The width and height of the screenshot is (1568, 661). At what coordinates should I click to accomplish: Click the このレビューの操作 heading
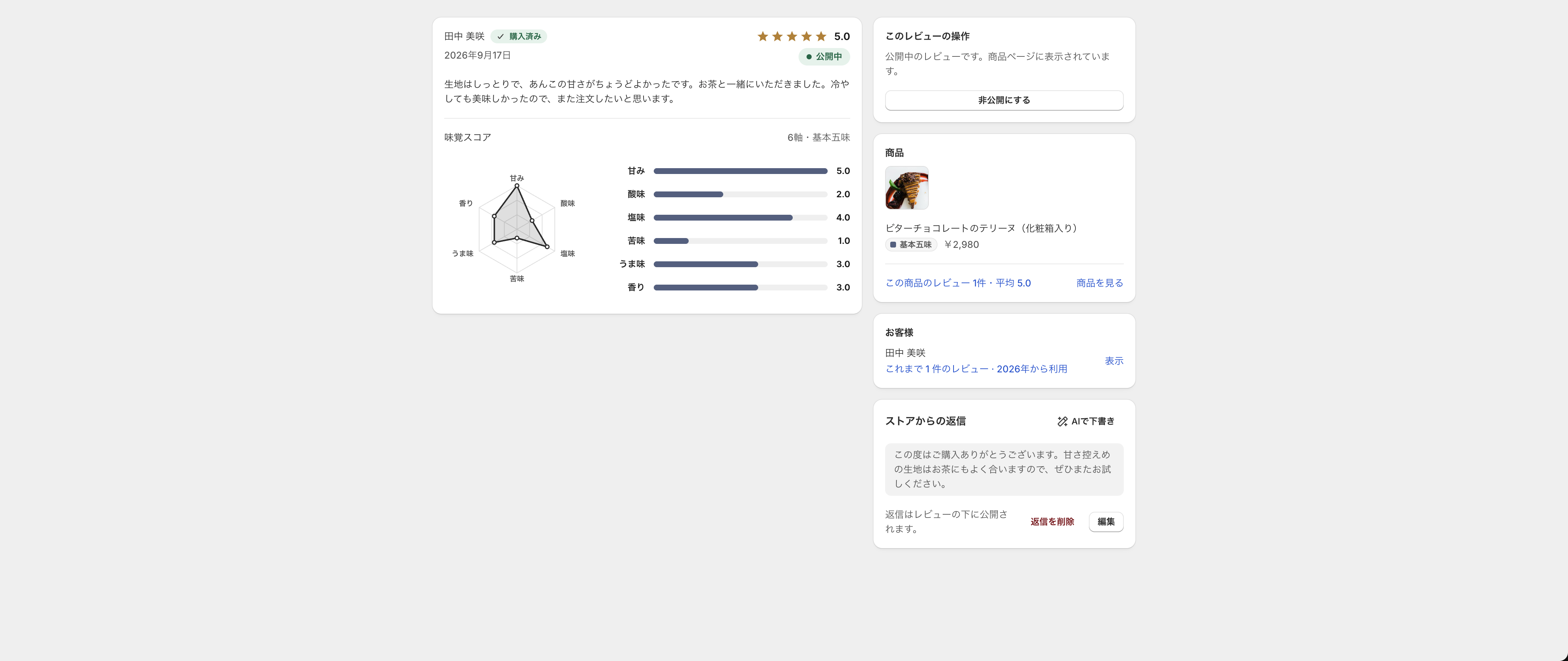(x=927, y=36)
